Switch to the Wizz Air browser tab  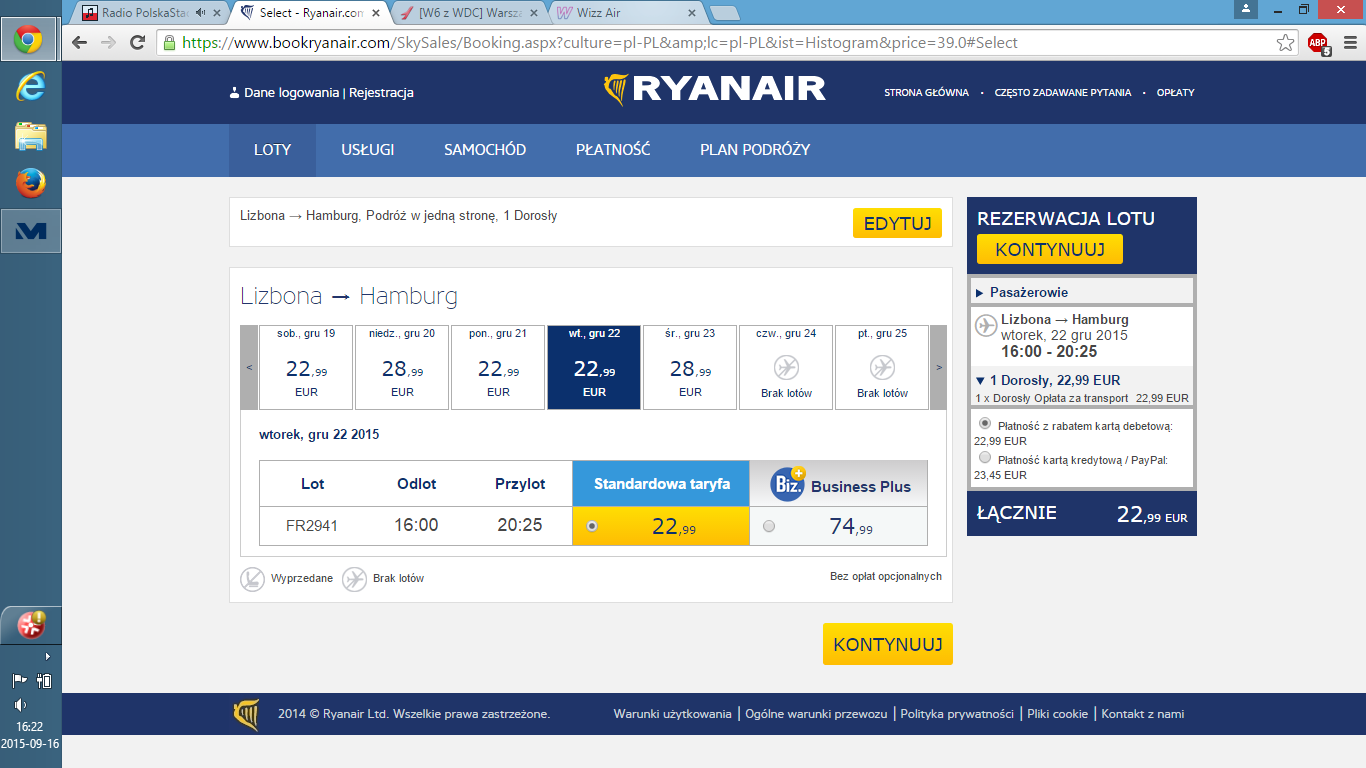[x=625, y=13]
